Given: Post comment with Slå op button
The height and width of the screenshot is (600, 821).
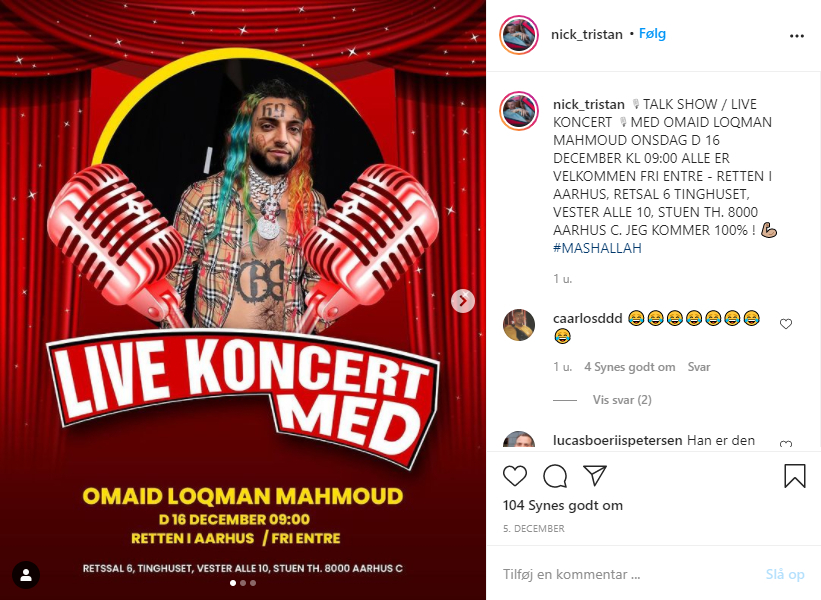Looking at the screenshot, I should (x=784, y=574).
